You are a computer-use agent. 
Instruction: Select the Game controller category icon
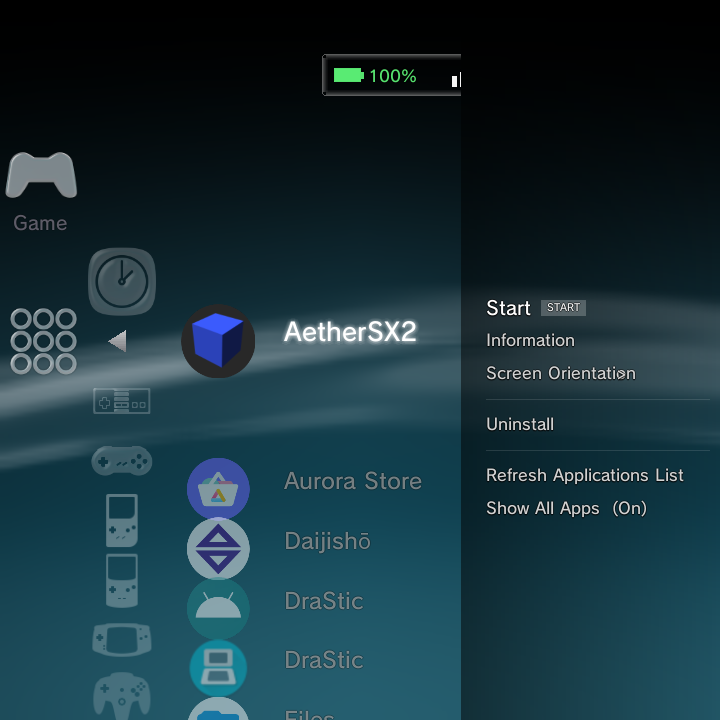point(41,175)
